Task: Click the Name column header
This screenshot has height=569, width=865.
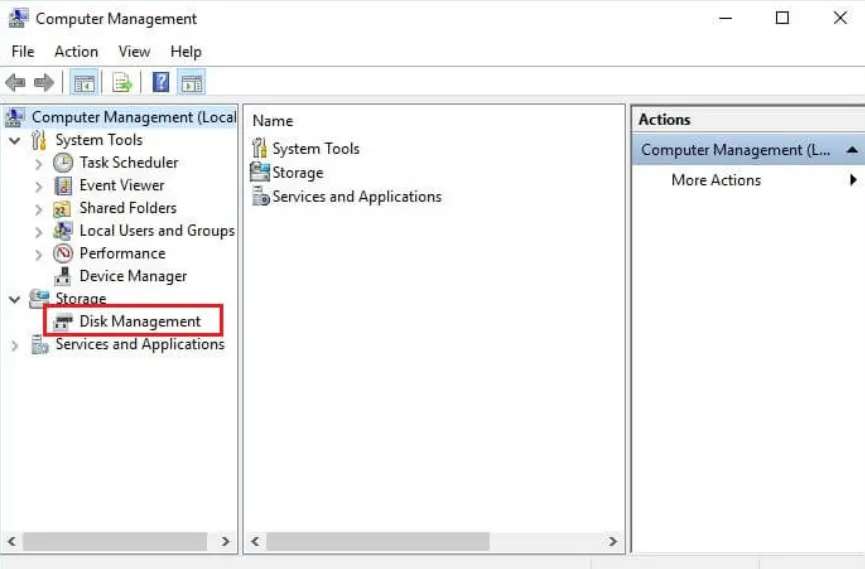Action: pyautogui.click(x=273, y=121)
